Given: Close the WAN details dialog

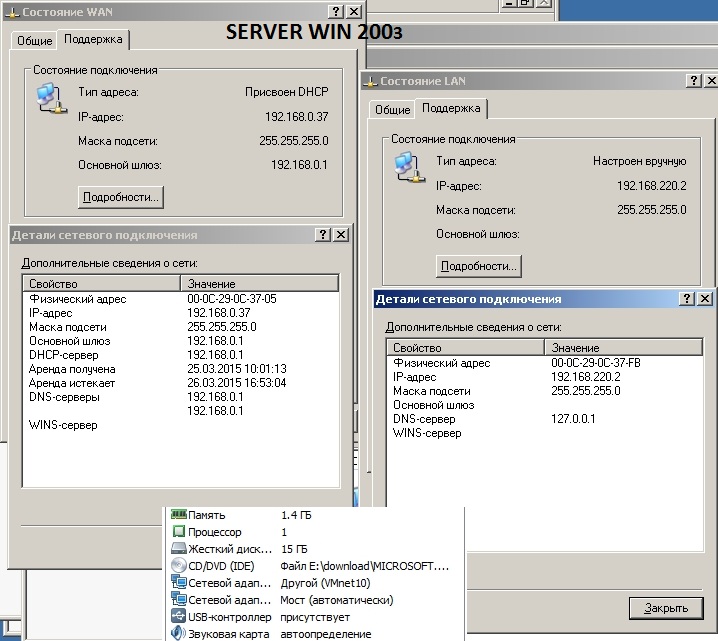Looking at the screenshot, I should pyautogui.click(x=341, y=235).
